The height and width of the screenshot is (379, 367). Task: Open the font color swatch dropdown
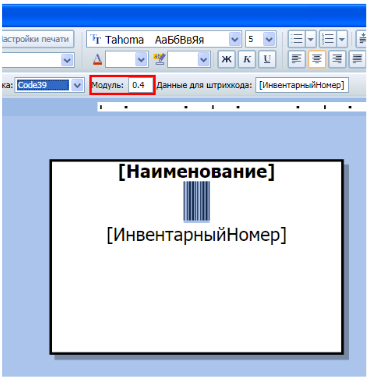pos(141,60)
